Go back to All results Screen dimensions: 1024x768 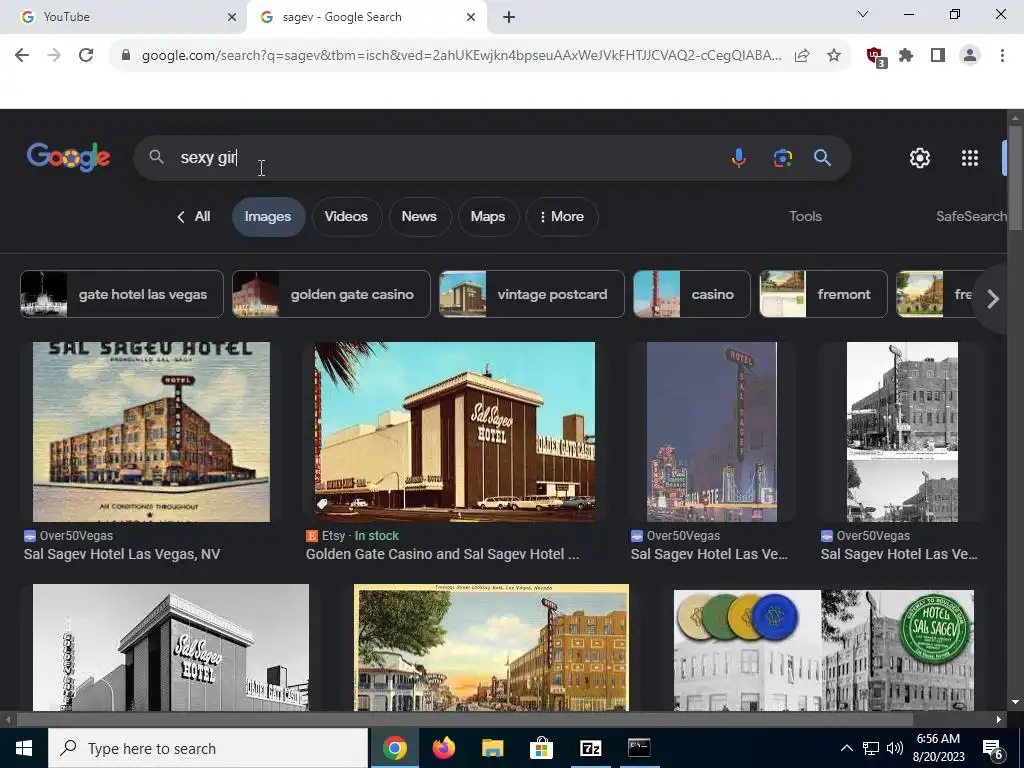point(193,217)
